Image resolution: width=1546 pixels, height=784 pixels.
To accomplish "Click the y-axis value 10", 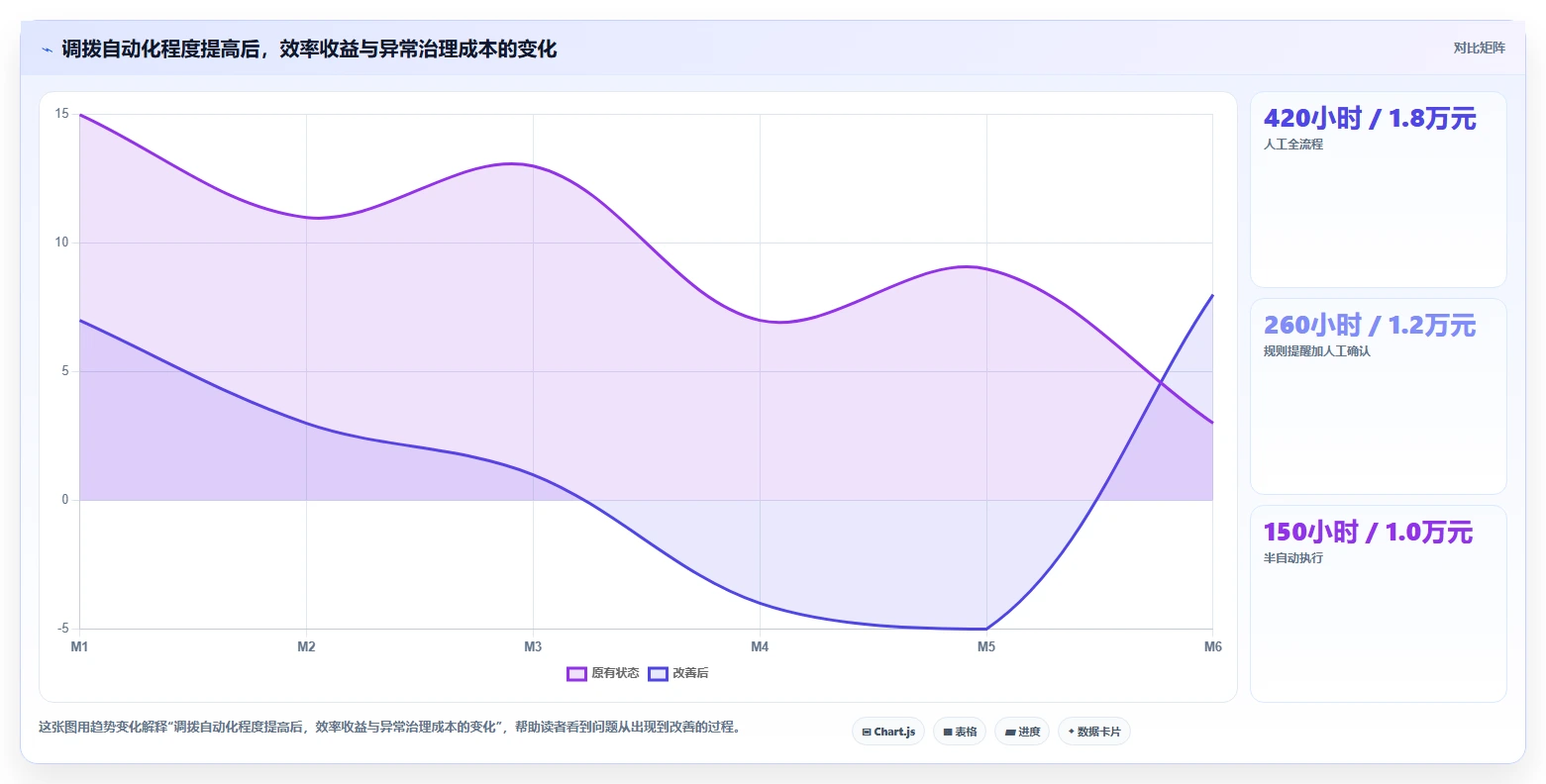I will pos(62,243).
